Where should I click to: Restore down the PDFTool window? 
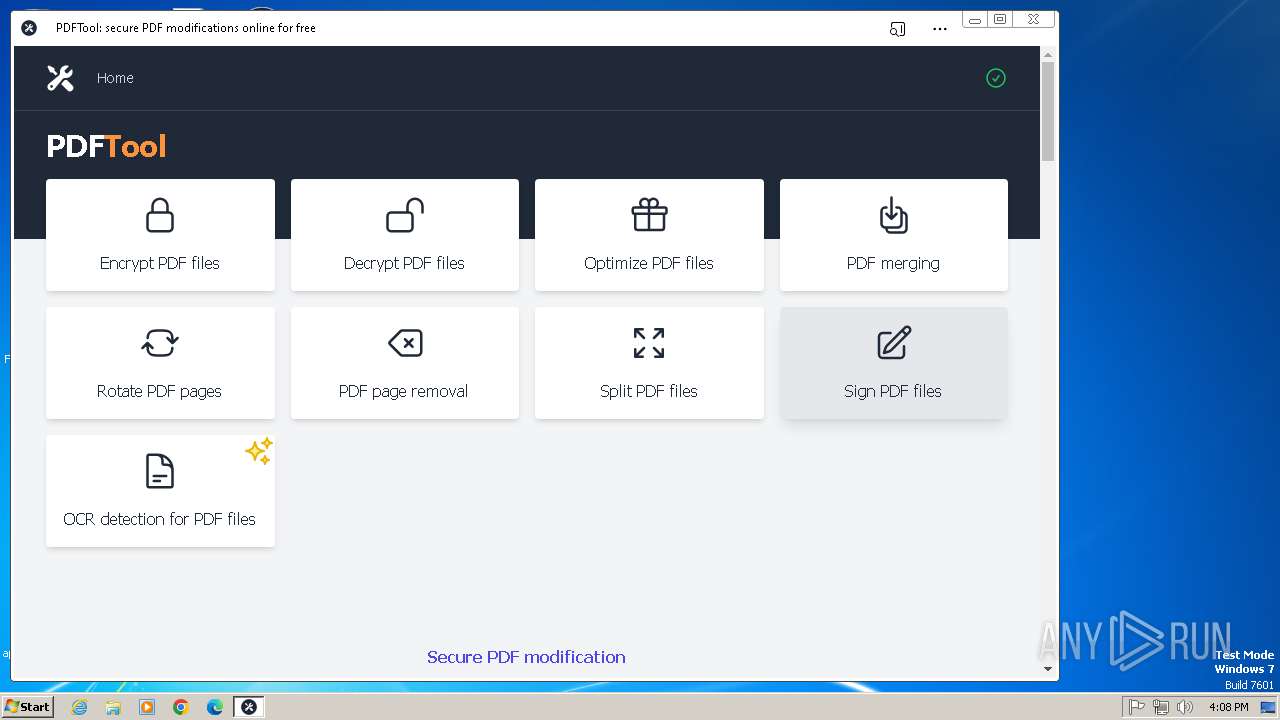[999, 19]
